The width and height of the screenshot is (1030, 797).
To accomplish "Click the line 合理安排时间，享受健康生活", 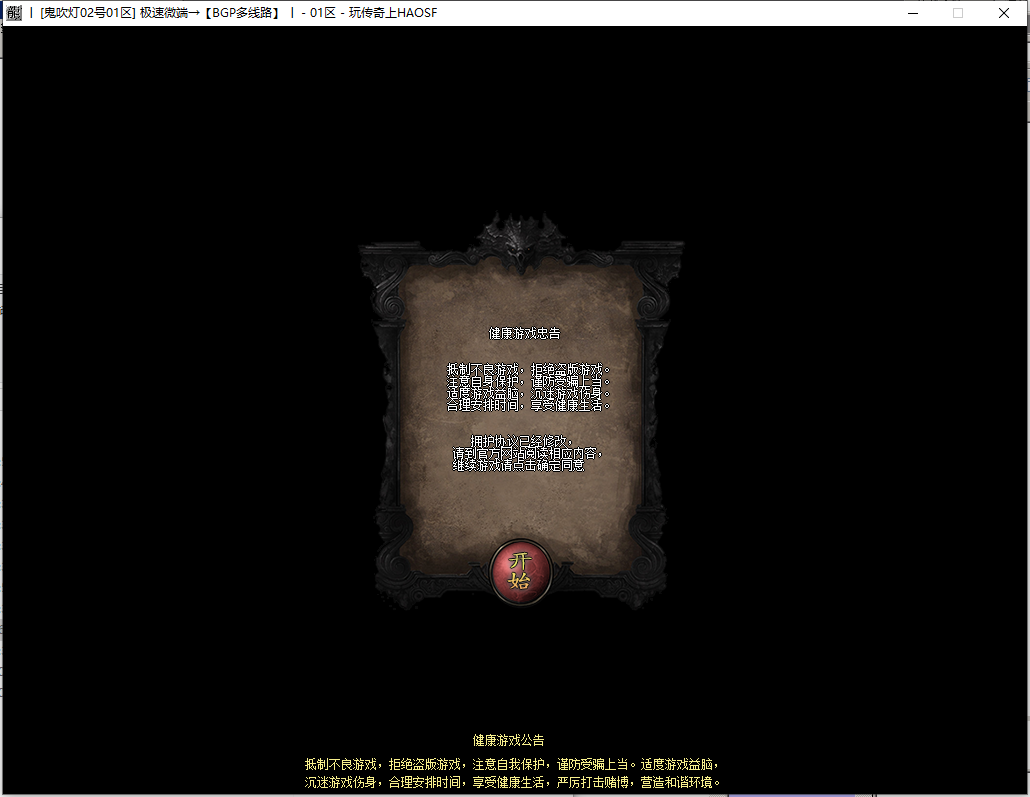I will click(527, 405).
